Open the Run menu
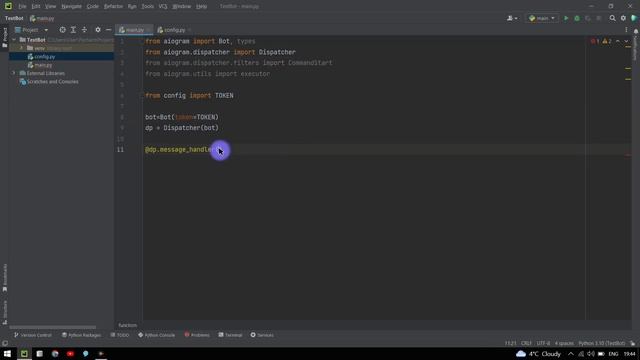This screenshot has width=640, height=360. coord(132,7)
